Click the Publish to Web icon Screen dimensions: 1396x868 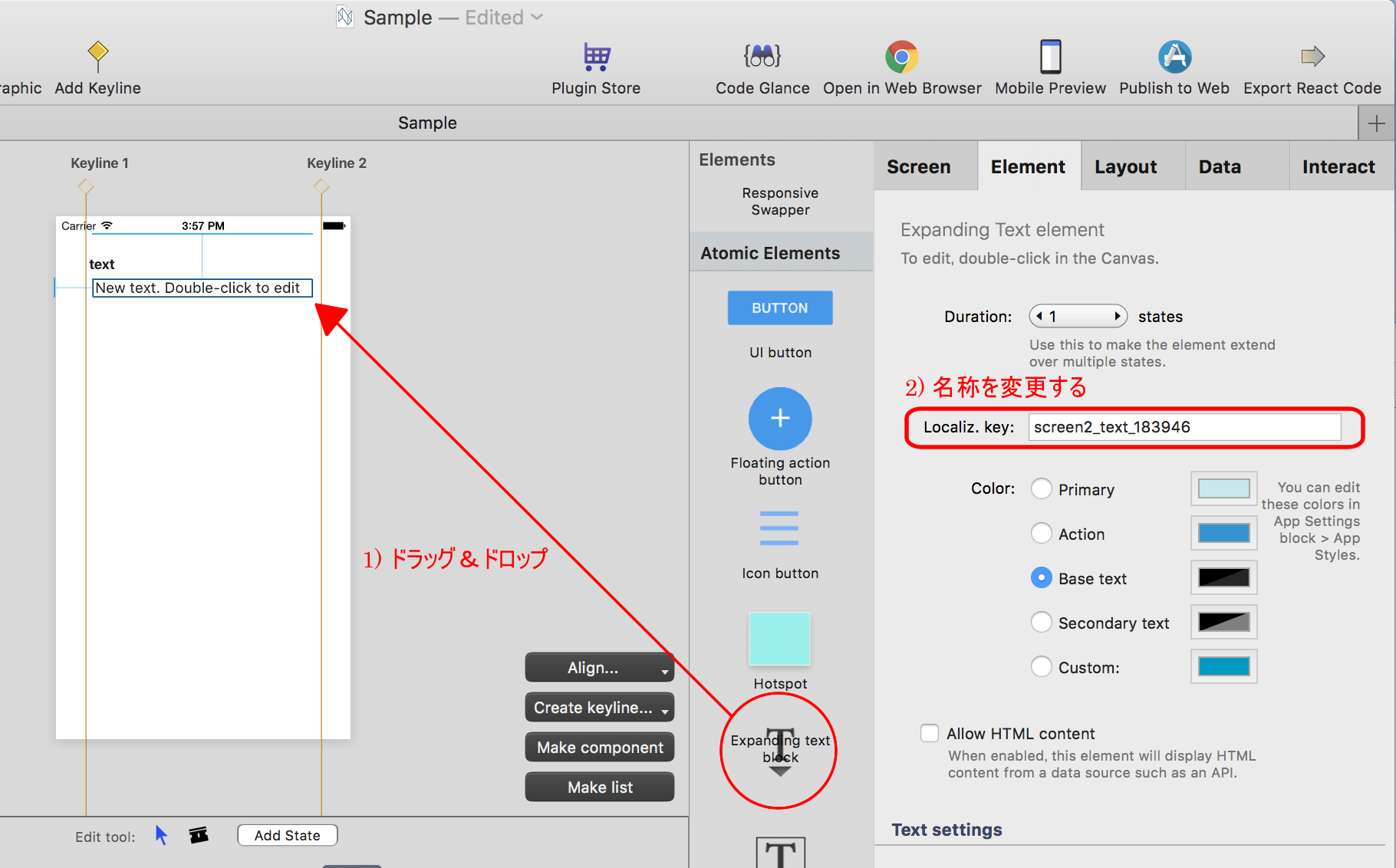click(x=1174, y=57)
